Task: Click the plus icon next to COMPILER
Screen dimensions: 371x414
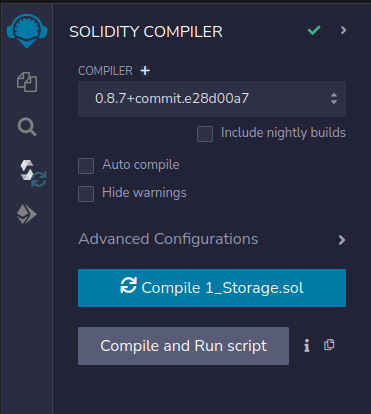Action: (145, 71)
